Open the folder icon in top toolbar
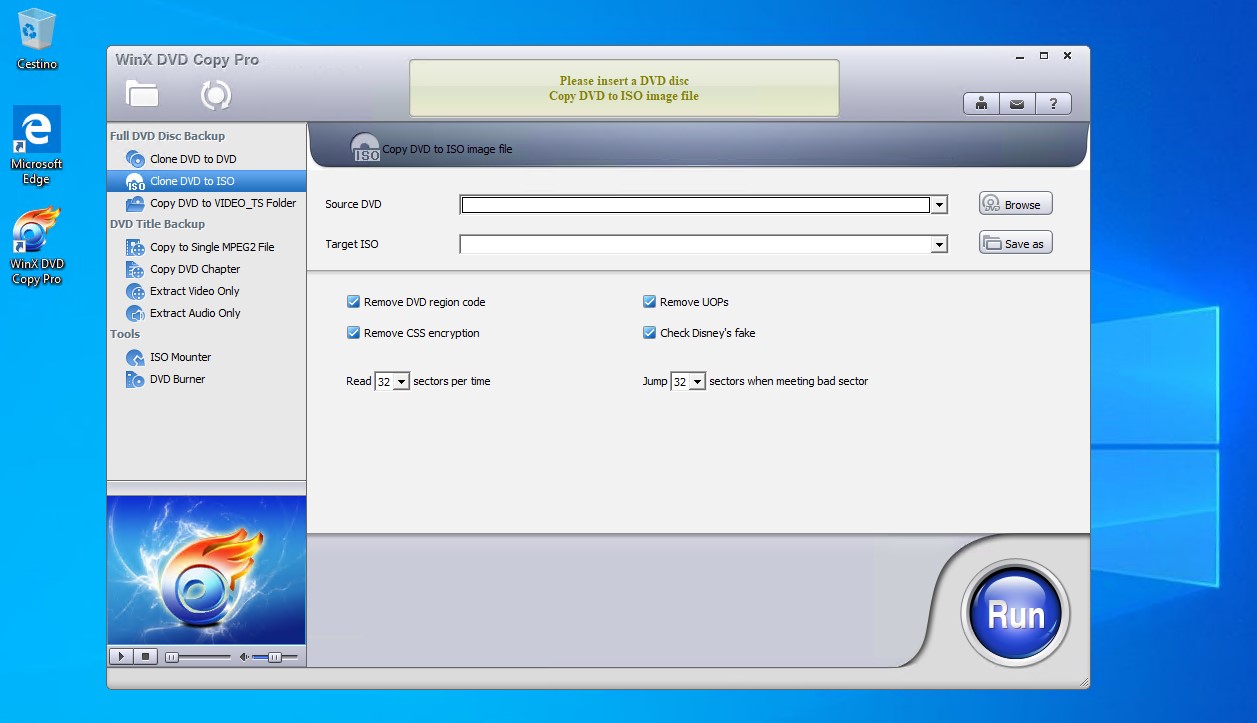Screen dimensions: 1257x723 [x=142, y=94]
